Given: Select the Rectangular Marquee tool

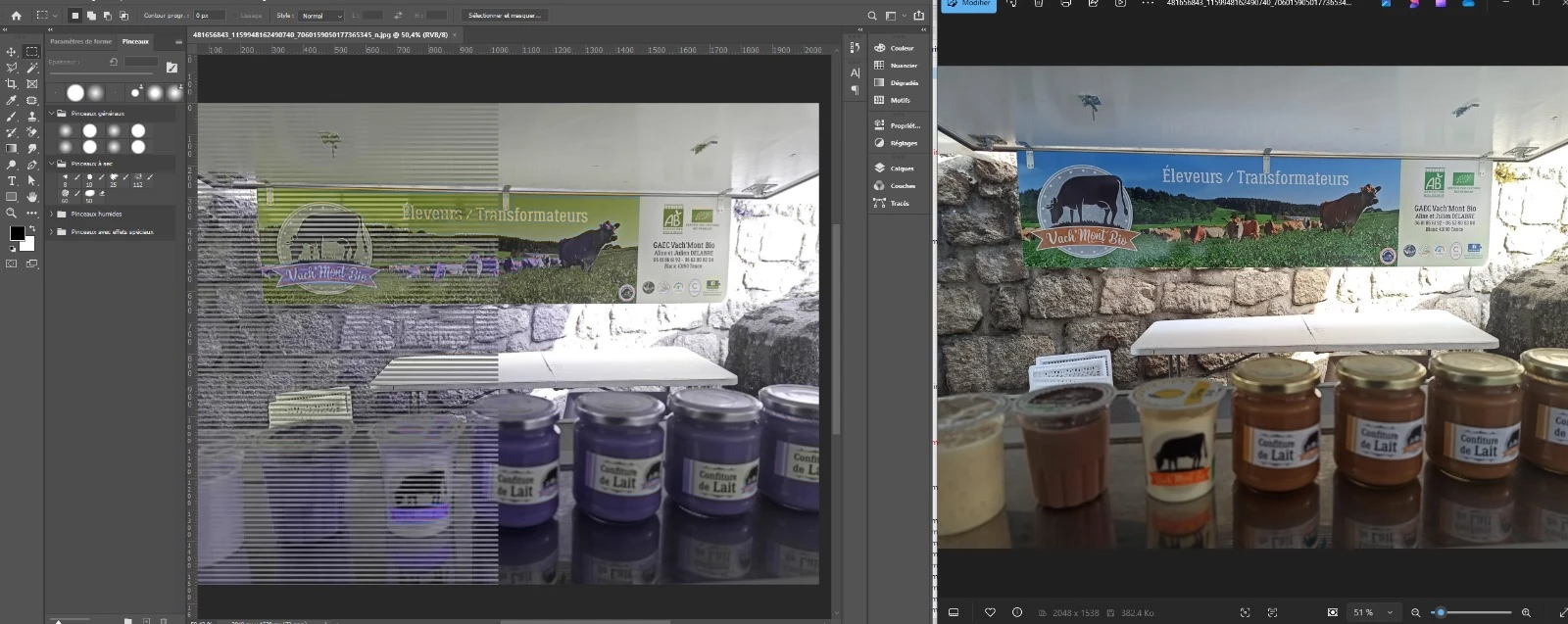Looking at the screenshot, I should click(x=32, y=52).
